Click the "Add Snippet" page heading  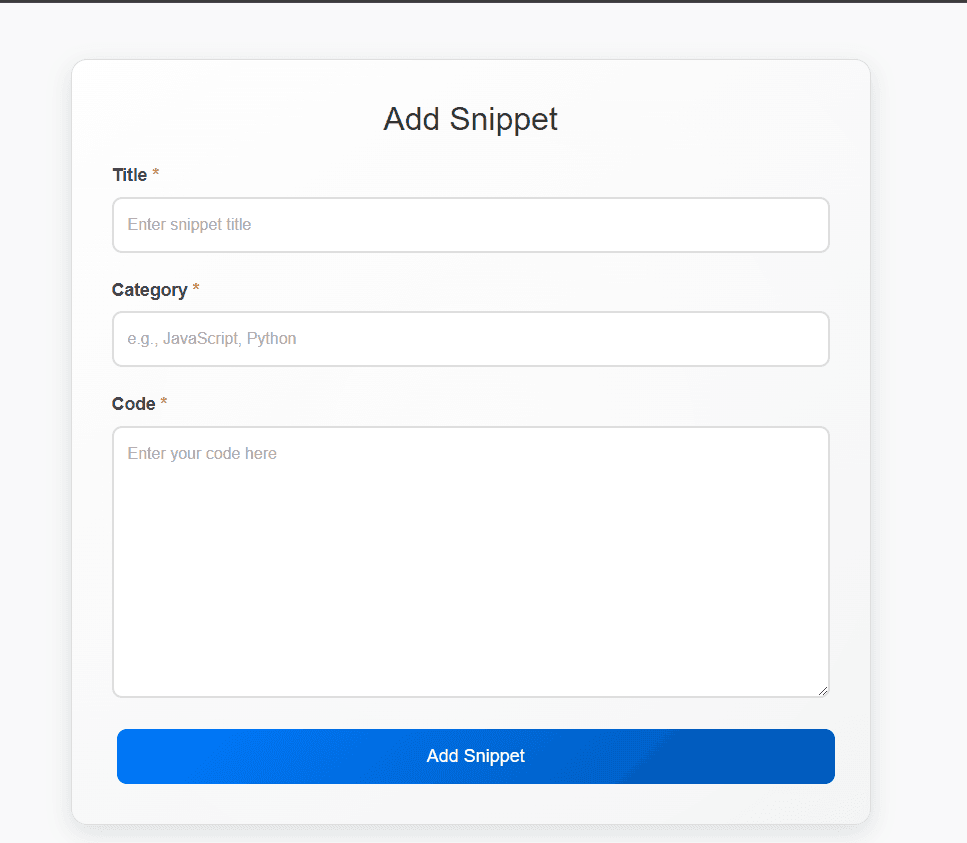(470, 119)
